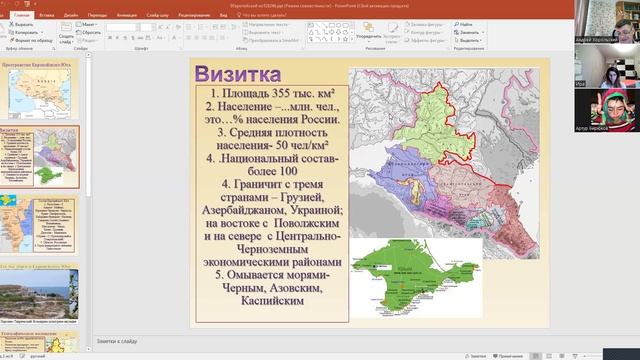Viewport: 640px width, 360px height.
Task: Select the triangle shape in gallery
Action: pyautogui.click(x=311, y=32)
